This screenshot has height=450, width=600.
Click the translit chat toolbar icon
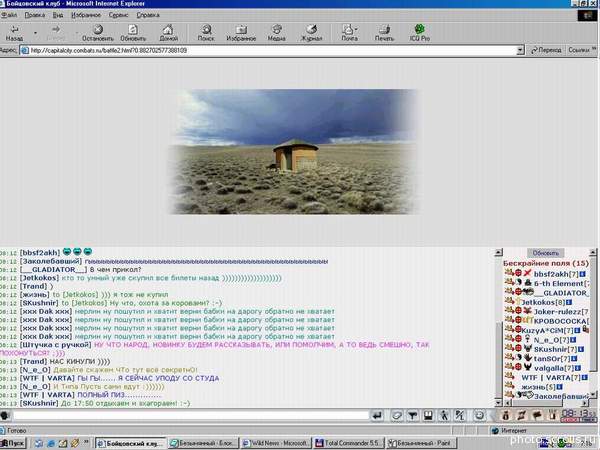[x=460, y=416]
